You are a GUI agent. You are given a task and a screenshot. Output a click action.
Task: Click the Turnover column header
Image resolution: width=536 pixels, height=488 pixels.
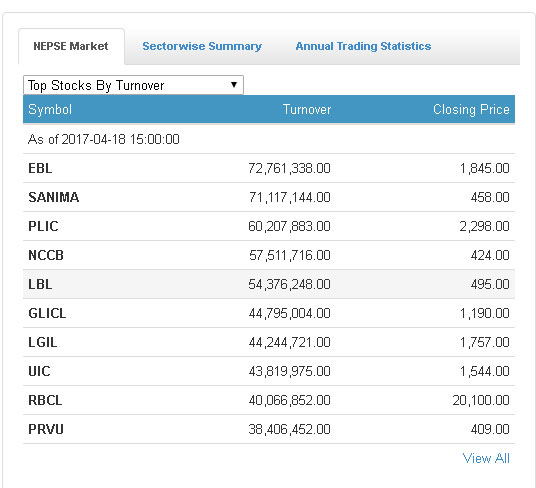click(x=307, y=109)
